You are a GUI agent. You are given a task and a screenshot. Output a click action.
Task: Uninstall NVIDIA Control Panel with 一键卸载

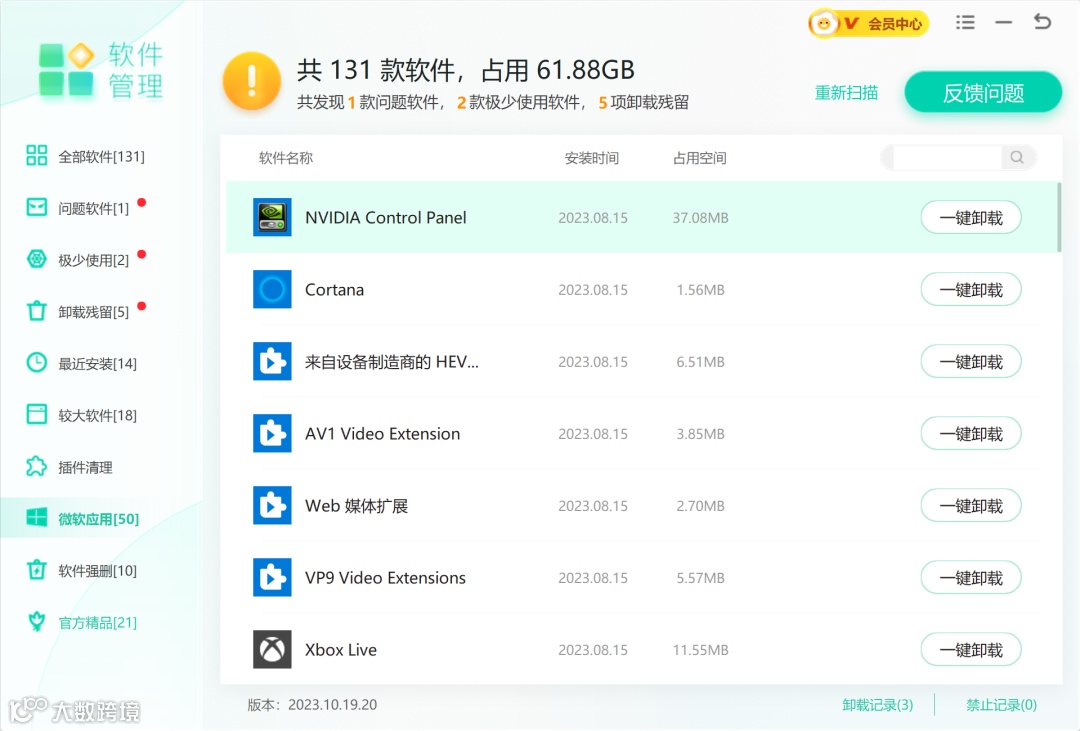(x=970, y=218)
